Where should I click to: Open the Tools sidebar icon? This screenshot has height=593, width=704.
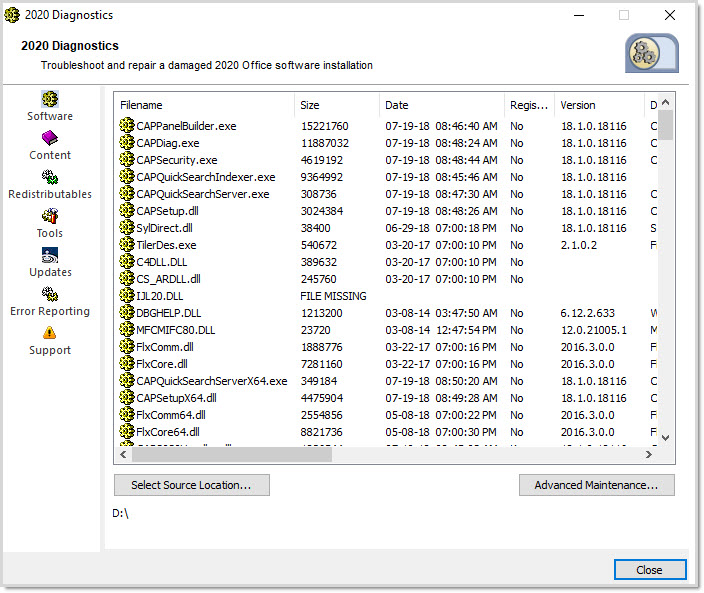[x=50, y=216]
